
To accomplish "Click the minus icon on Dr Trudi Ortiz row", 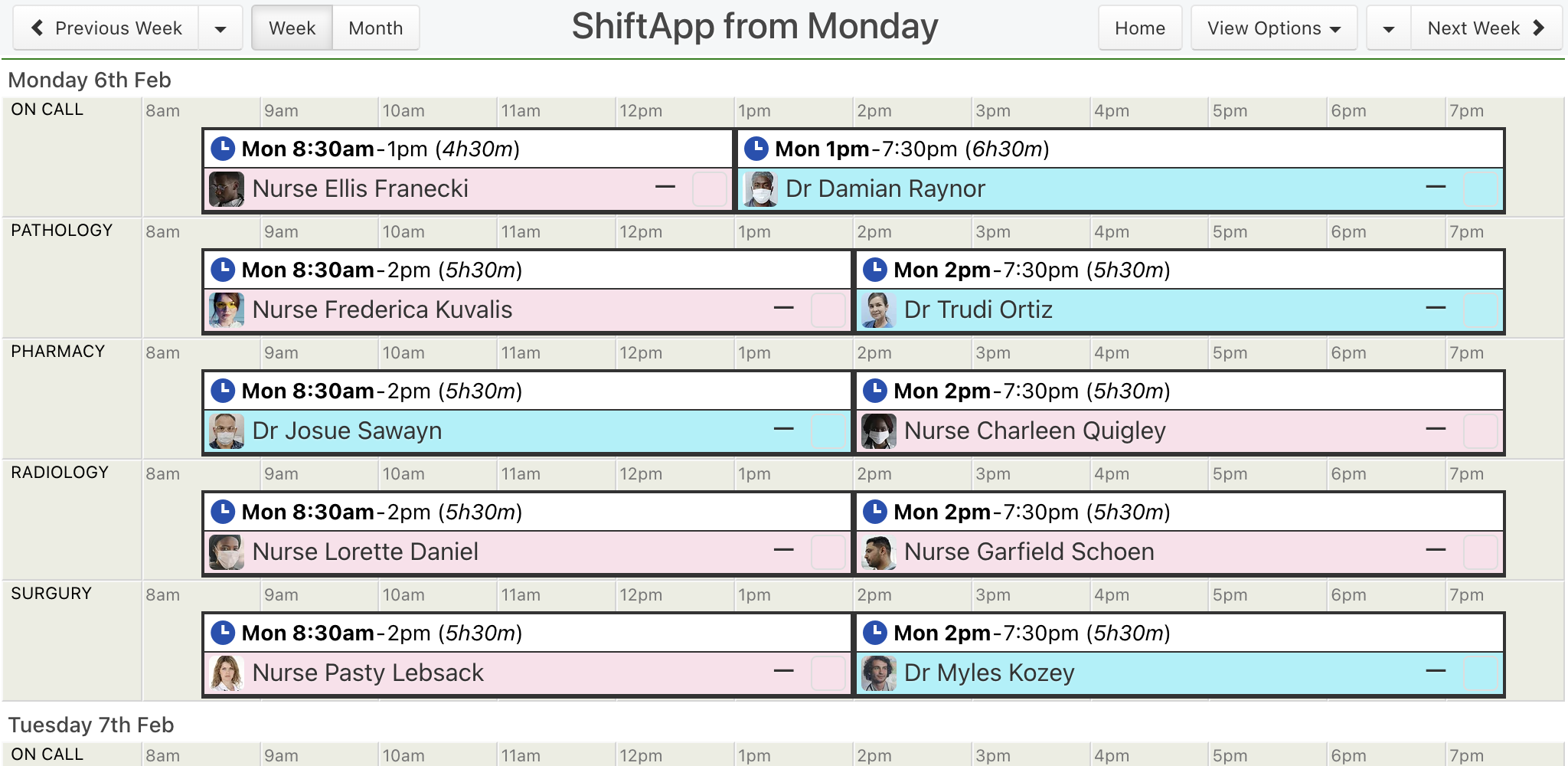I will pos(1436,308).
